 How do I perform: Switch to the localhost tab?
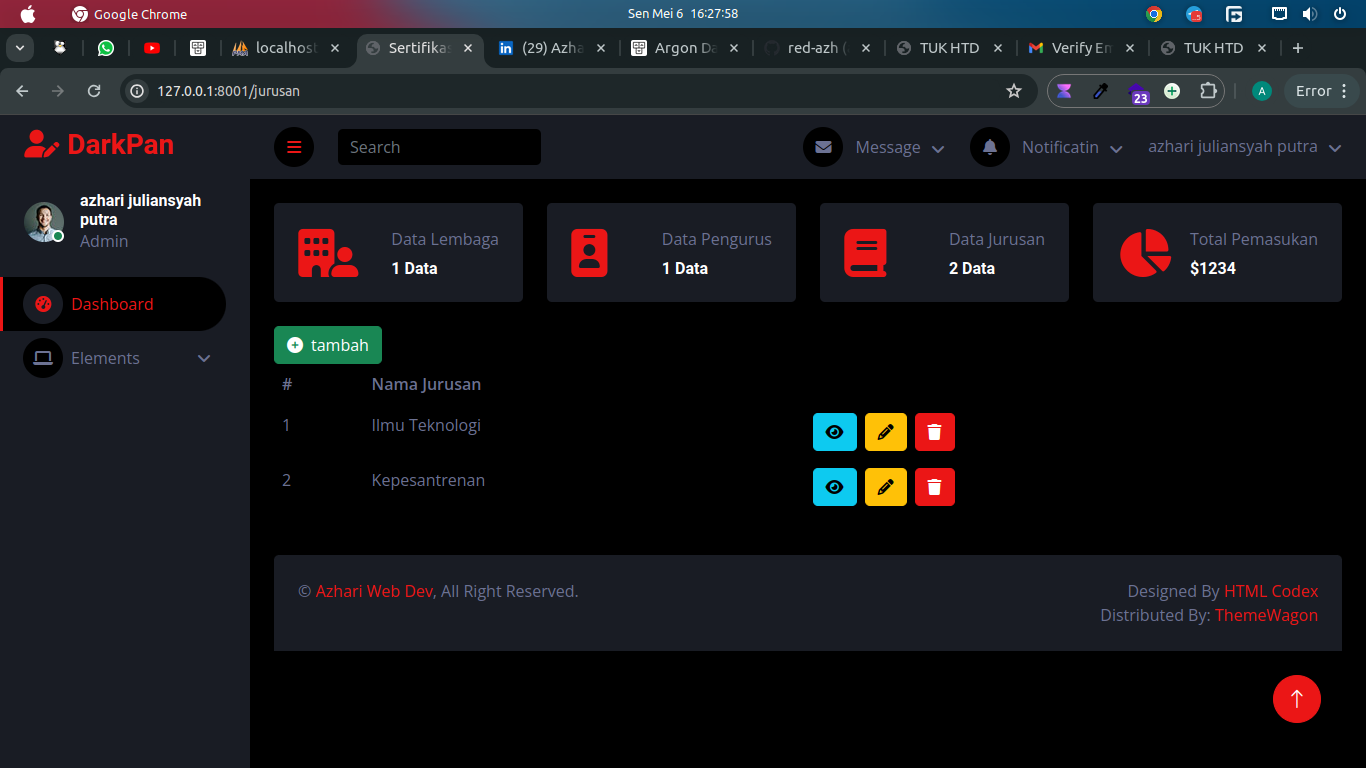pyautogui.click(x=286, y=48)
